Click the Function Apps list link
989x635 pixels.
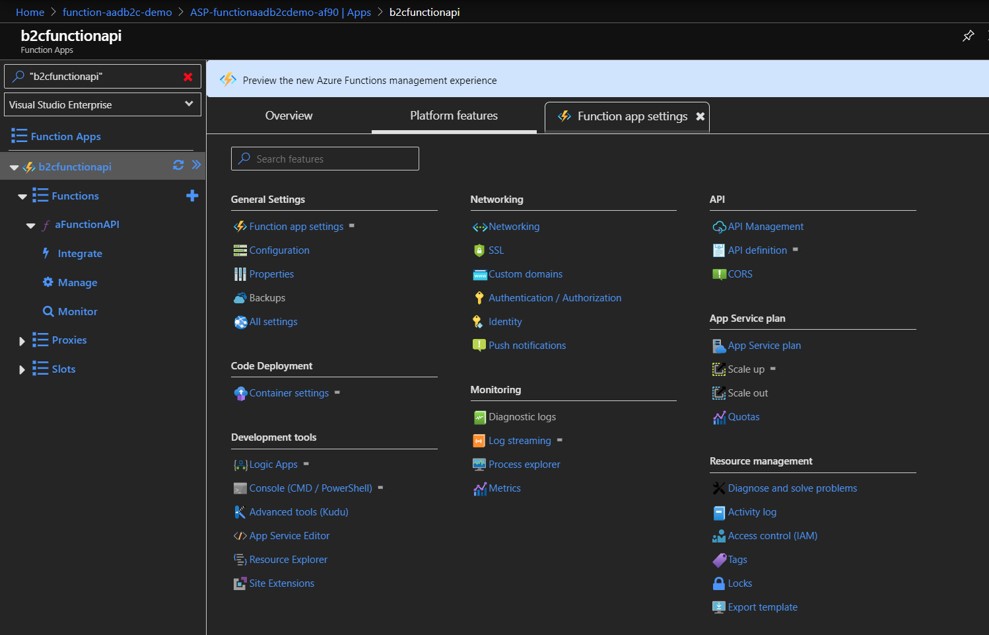(66, 136)
